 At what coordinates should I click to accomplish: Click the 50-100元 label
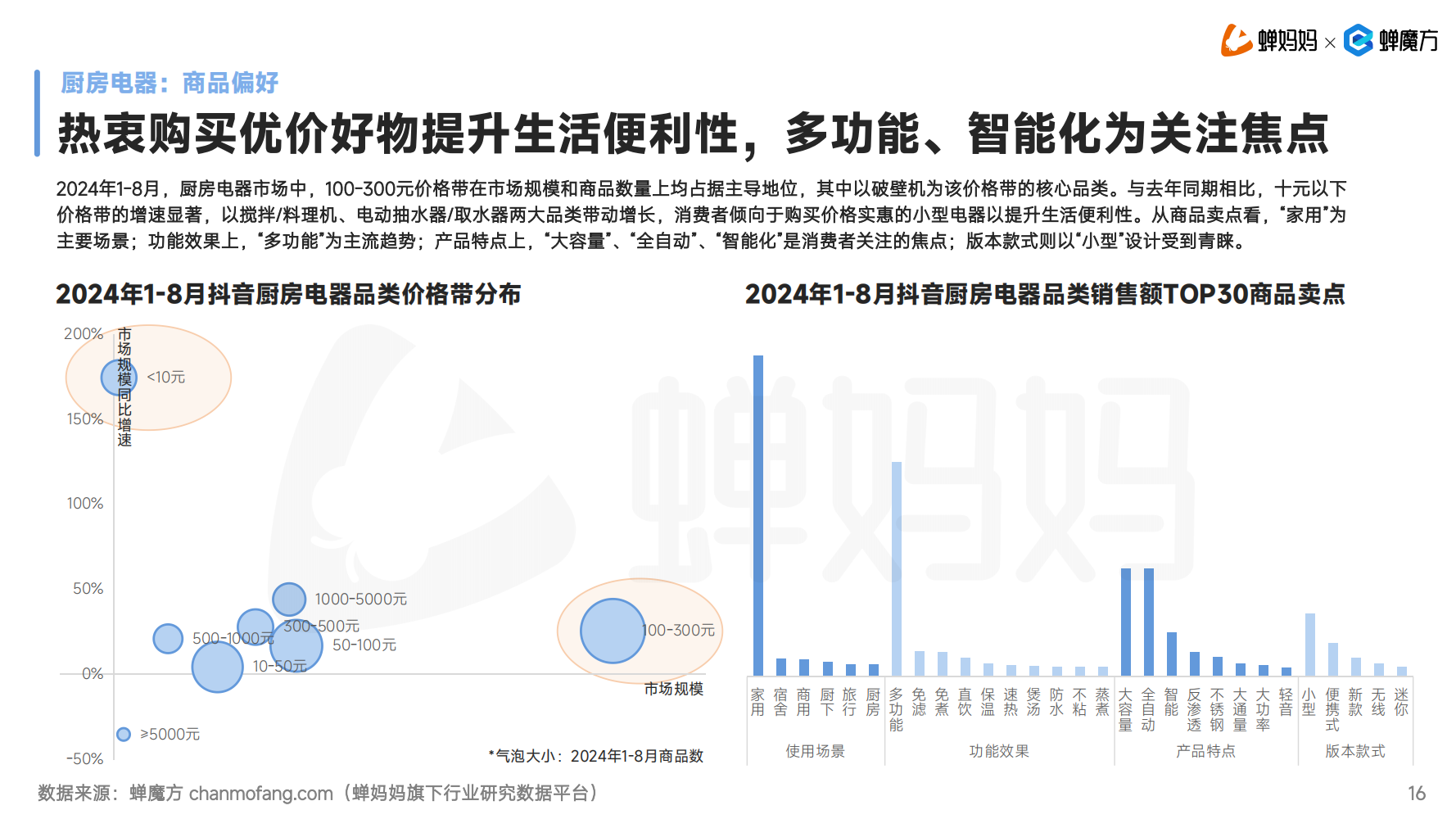pyautogui.click(x=364, y=645)
